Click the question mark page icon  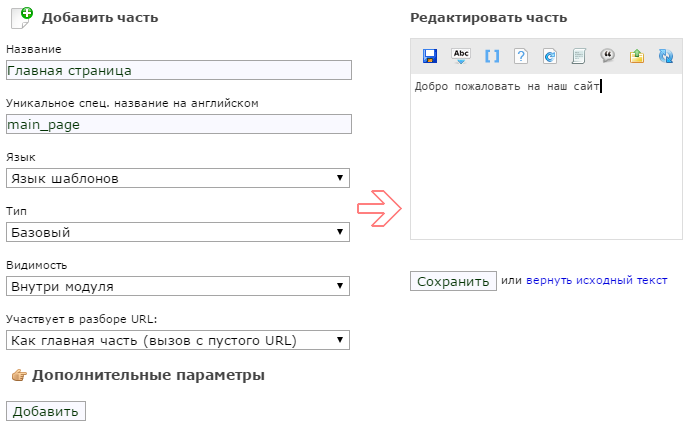[x=521, y=56]
